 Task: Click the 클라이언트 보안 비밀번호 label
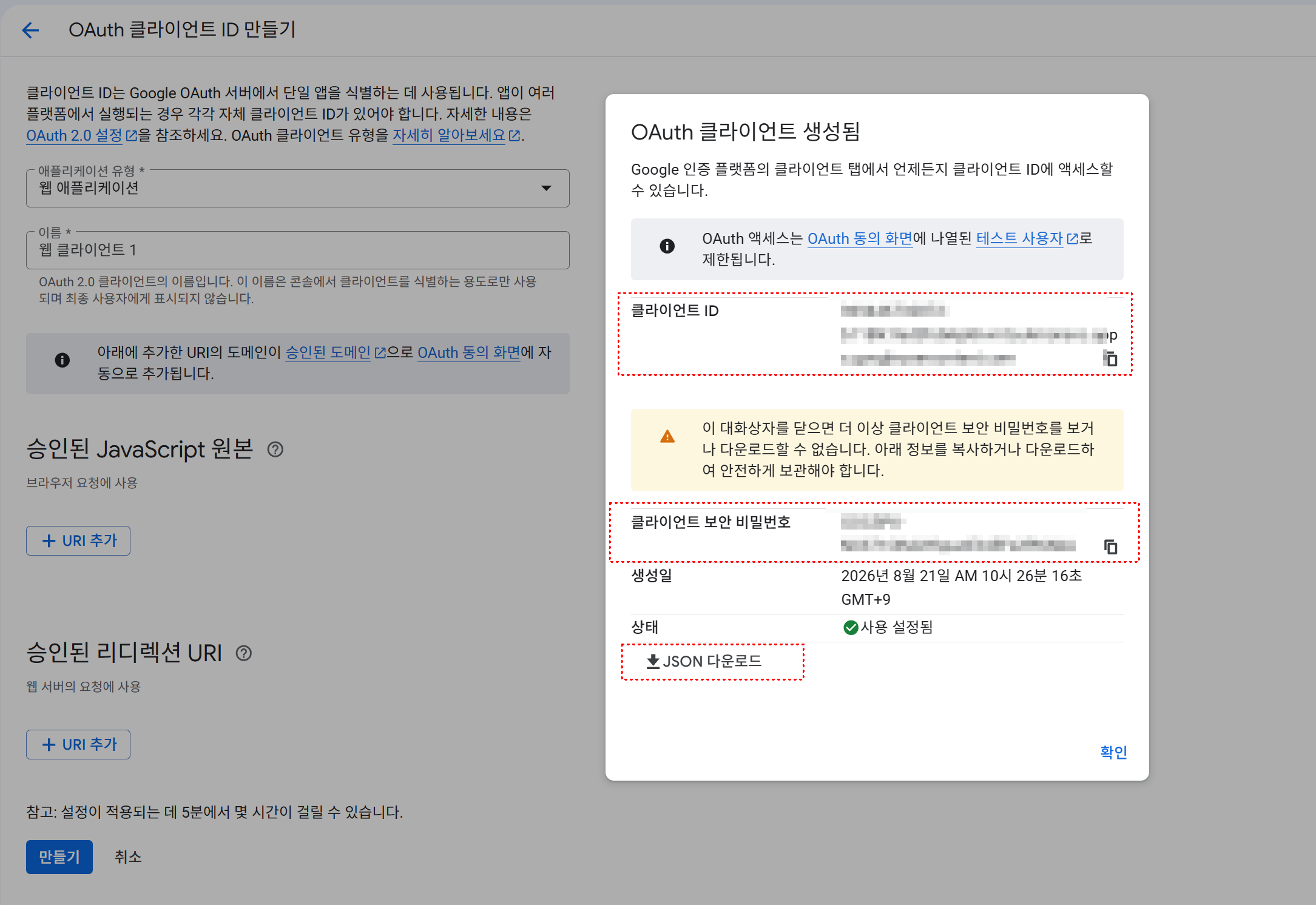[x=710, y=522]
